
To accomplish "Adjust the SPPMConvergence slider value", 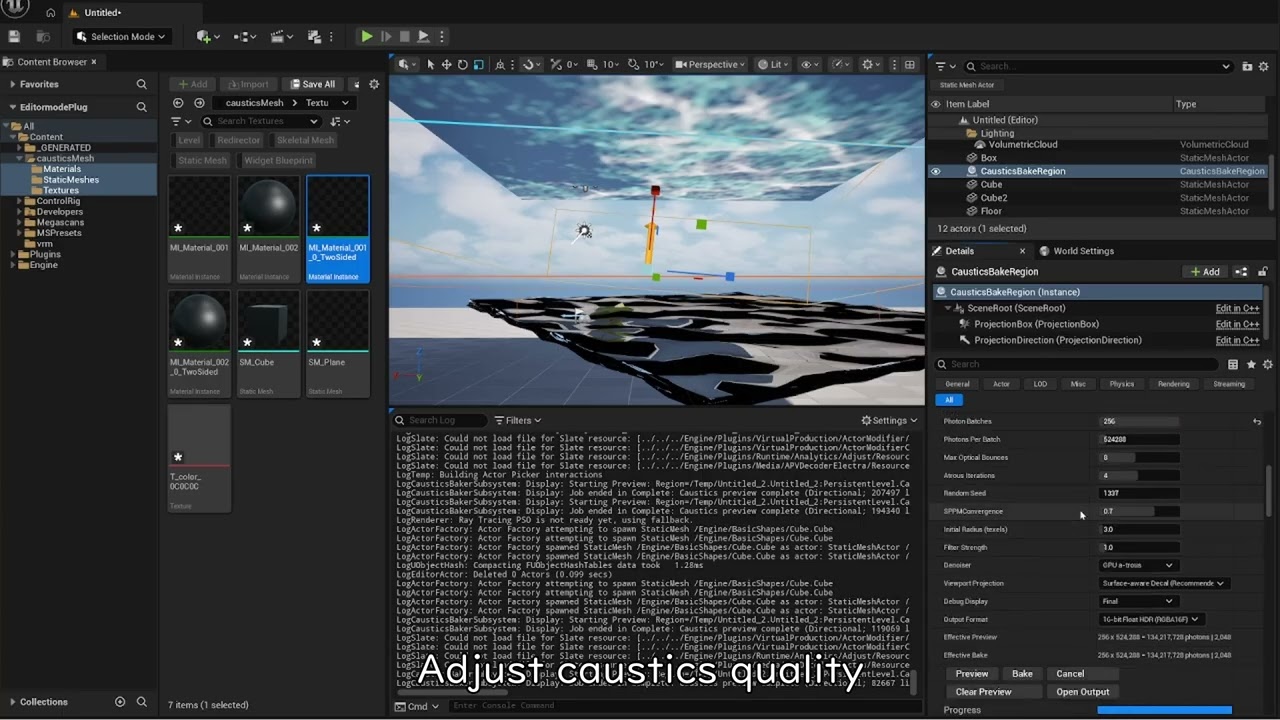I will point(1139,512).
